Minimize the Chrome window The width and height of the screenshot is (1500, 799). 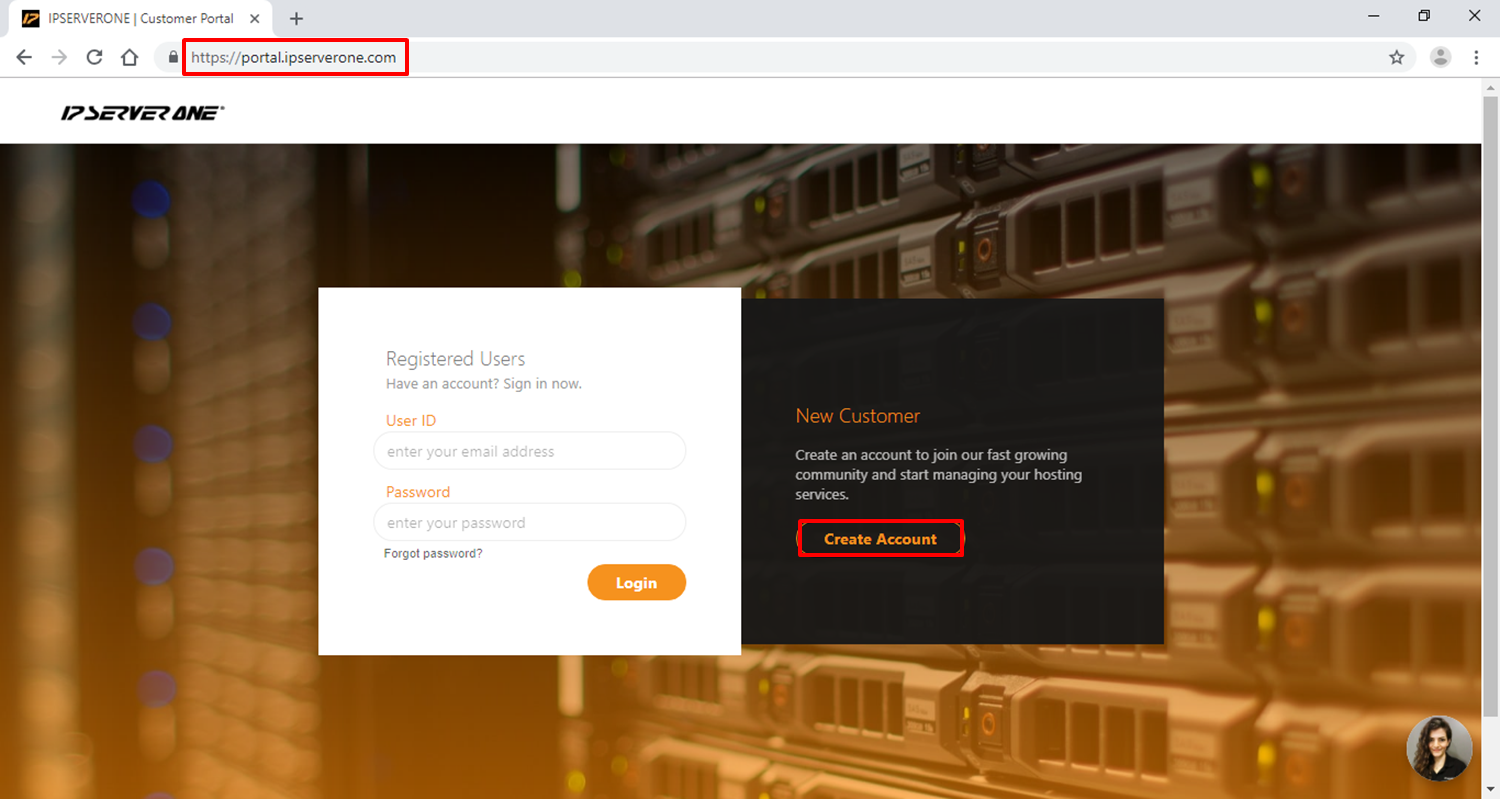(x=1372, y=15)
